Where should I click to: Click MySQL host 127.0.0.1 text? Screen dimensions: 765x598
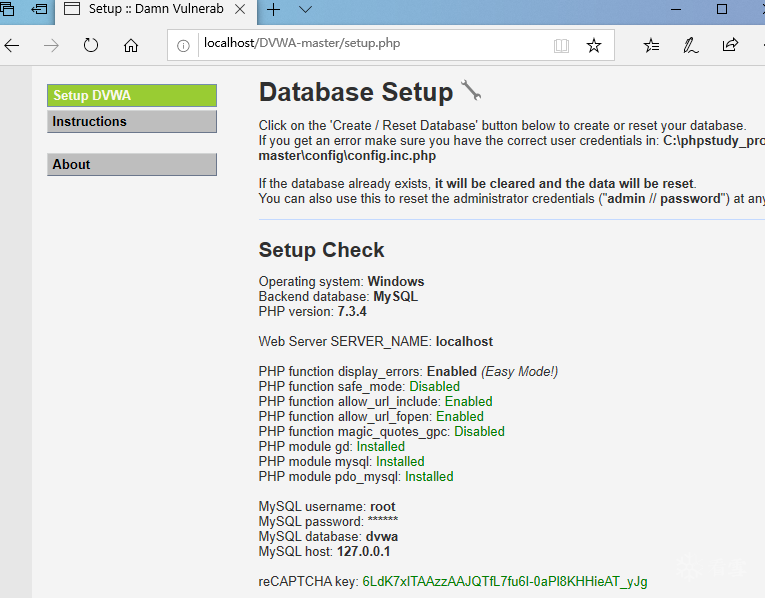click(x=324, y=551)
